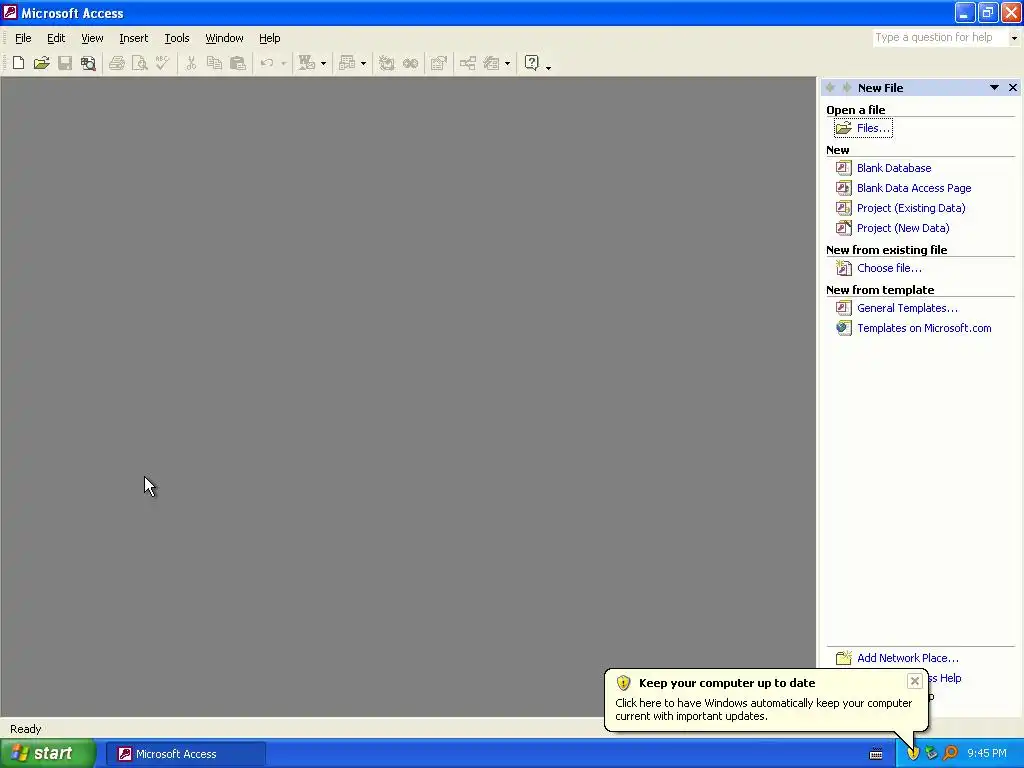Click the 9:45 PM taskbar clock
The image size is (1024, 768).
986,754
